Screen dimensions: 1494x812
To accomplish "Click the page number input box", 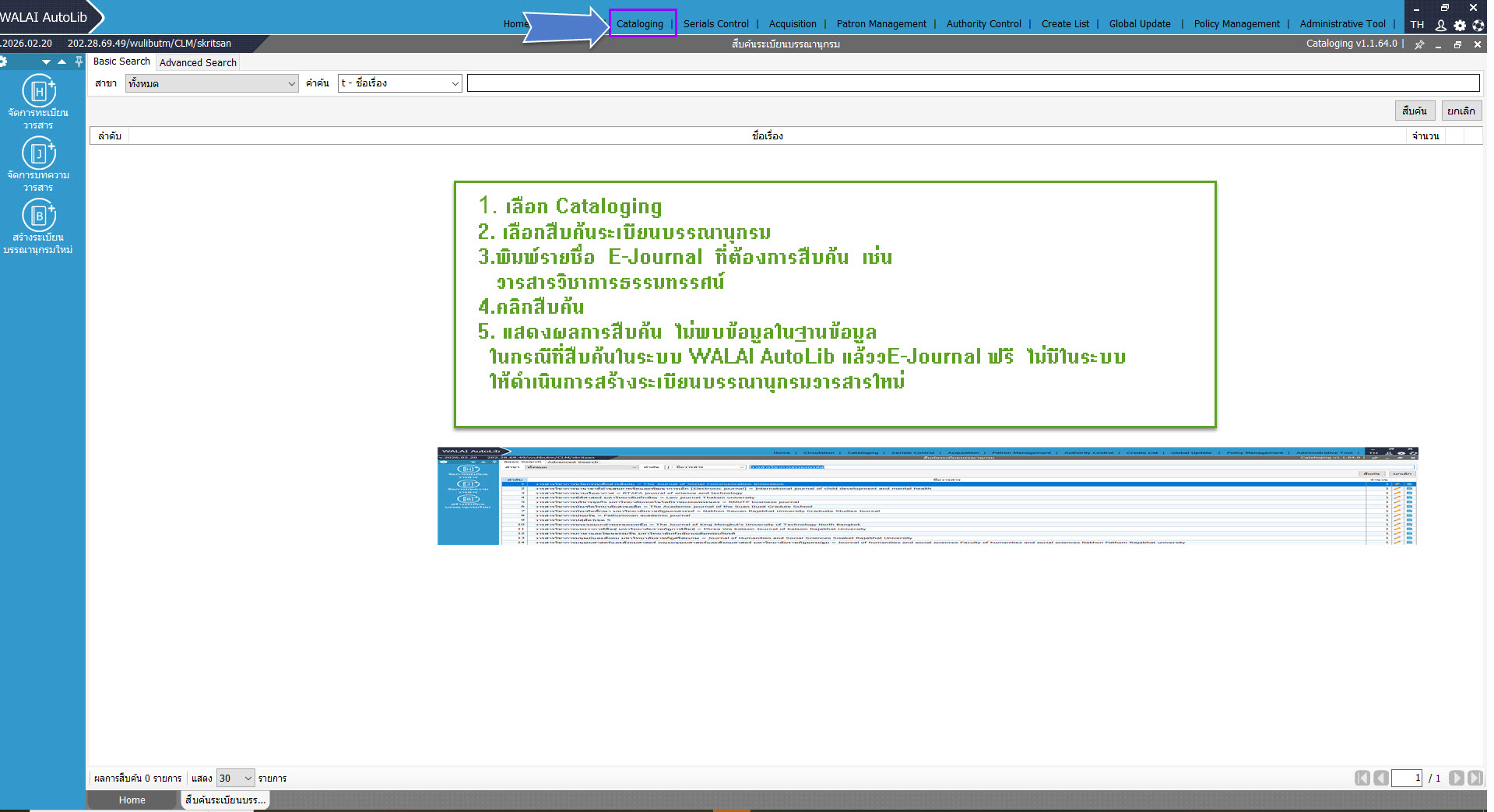I will point(1407,778).
